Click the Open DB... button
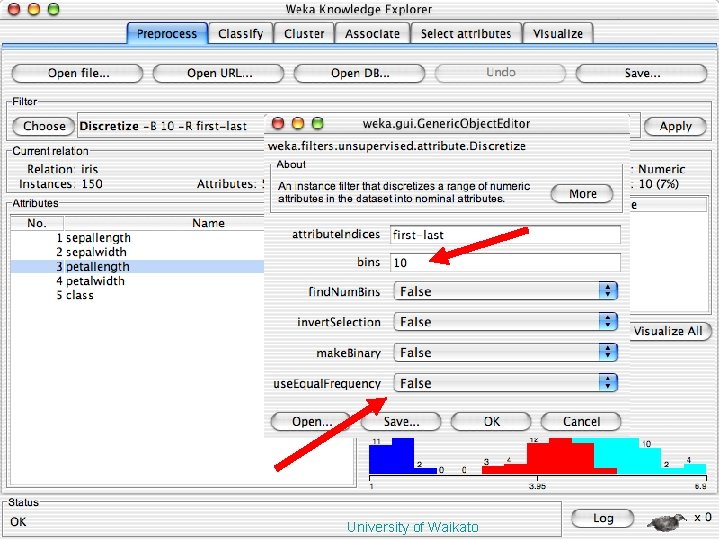The width and height of the screenshot is (720, 540). pos(360,73)
